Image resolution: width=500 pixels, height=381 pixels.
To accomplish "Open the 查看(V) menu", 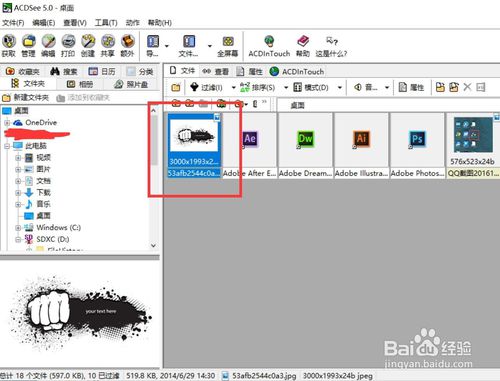I will [x=75, y=23].
